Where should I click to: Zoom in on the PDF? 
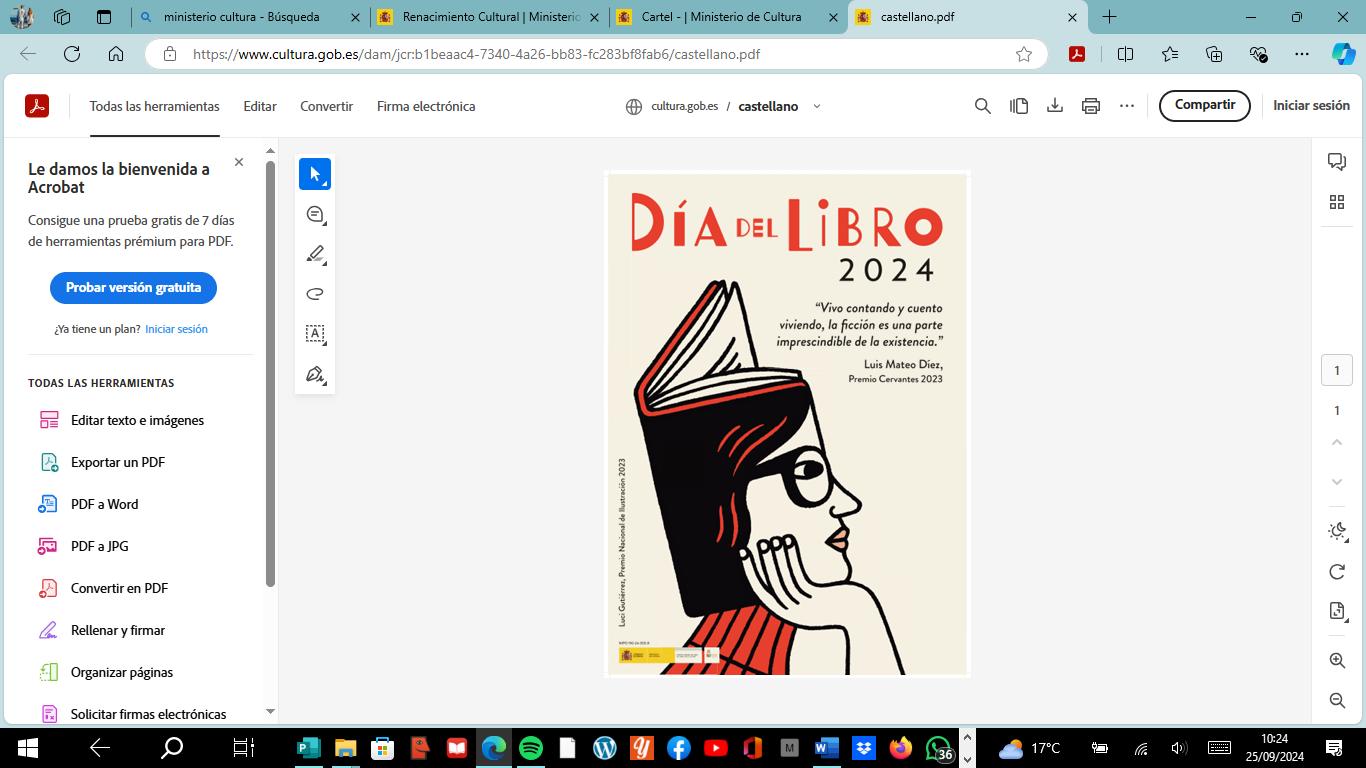click(1337, 661)
